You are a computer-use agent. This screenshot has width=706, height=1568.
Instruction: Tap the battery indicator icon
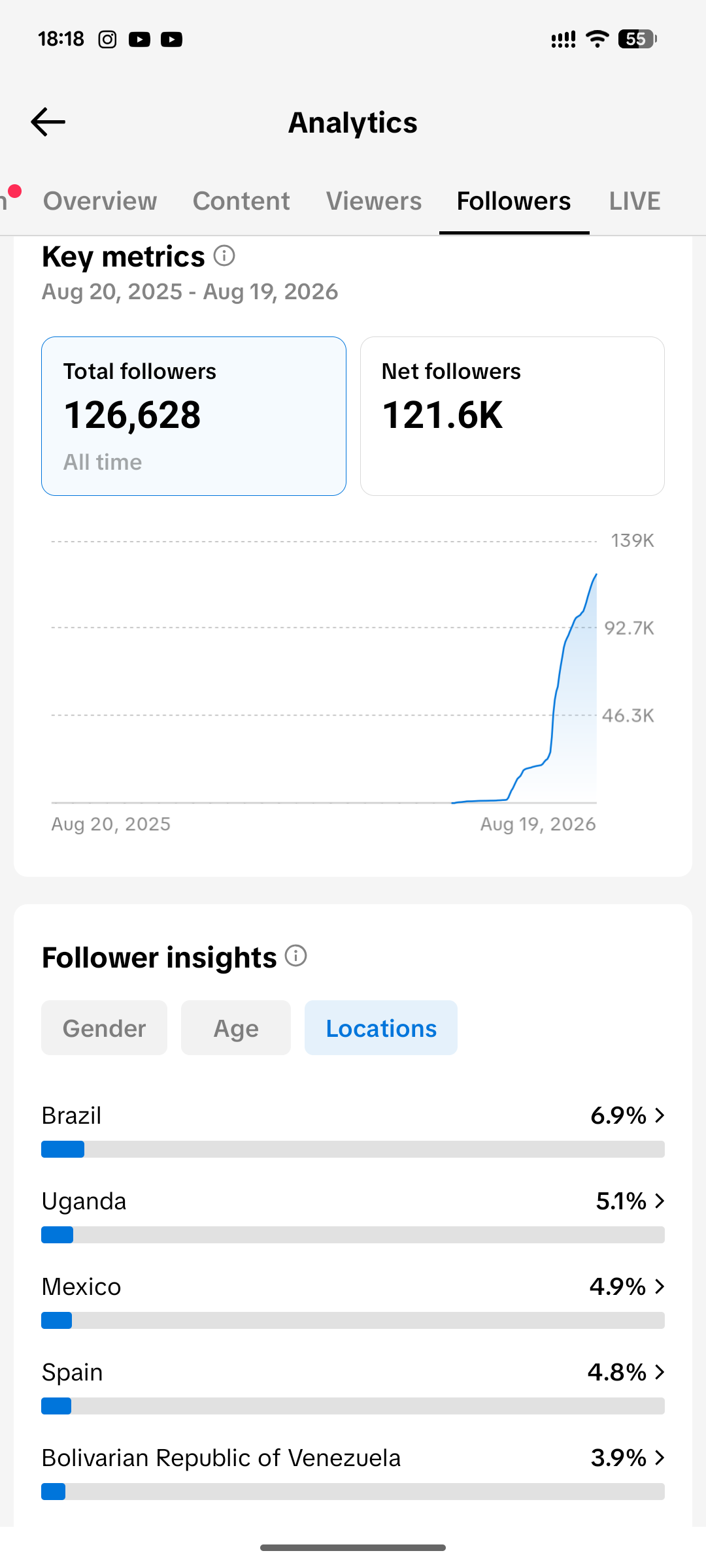[637, 39]
